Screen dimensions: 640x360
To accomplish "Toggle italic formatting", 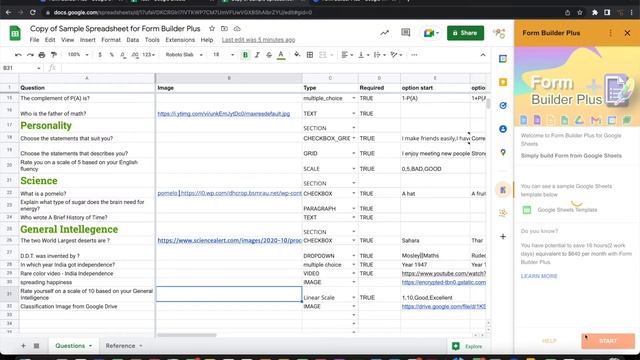I will pos(257,55).
